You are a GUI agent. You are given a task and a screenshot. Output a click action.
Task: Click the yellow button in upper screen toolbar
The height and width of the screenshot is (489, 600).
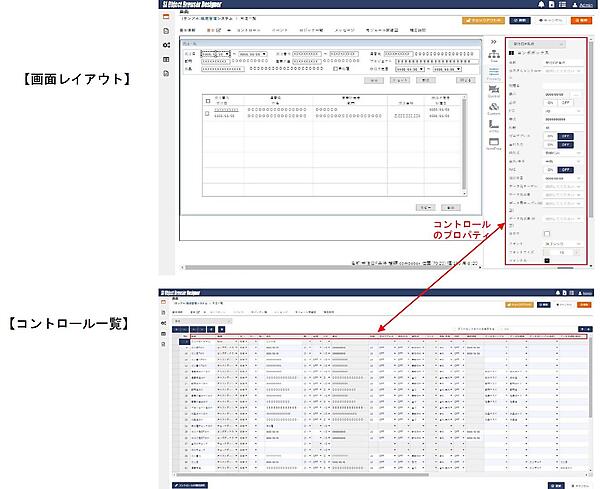[483, 20]
